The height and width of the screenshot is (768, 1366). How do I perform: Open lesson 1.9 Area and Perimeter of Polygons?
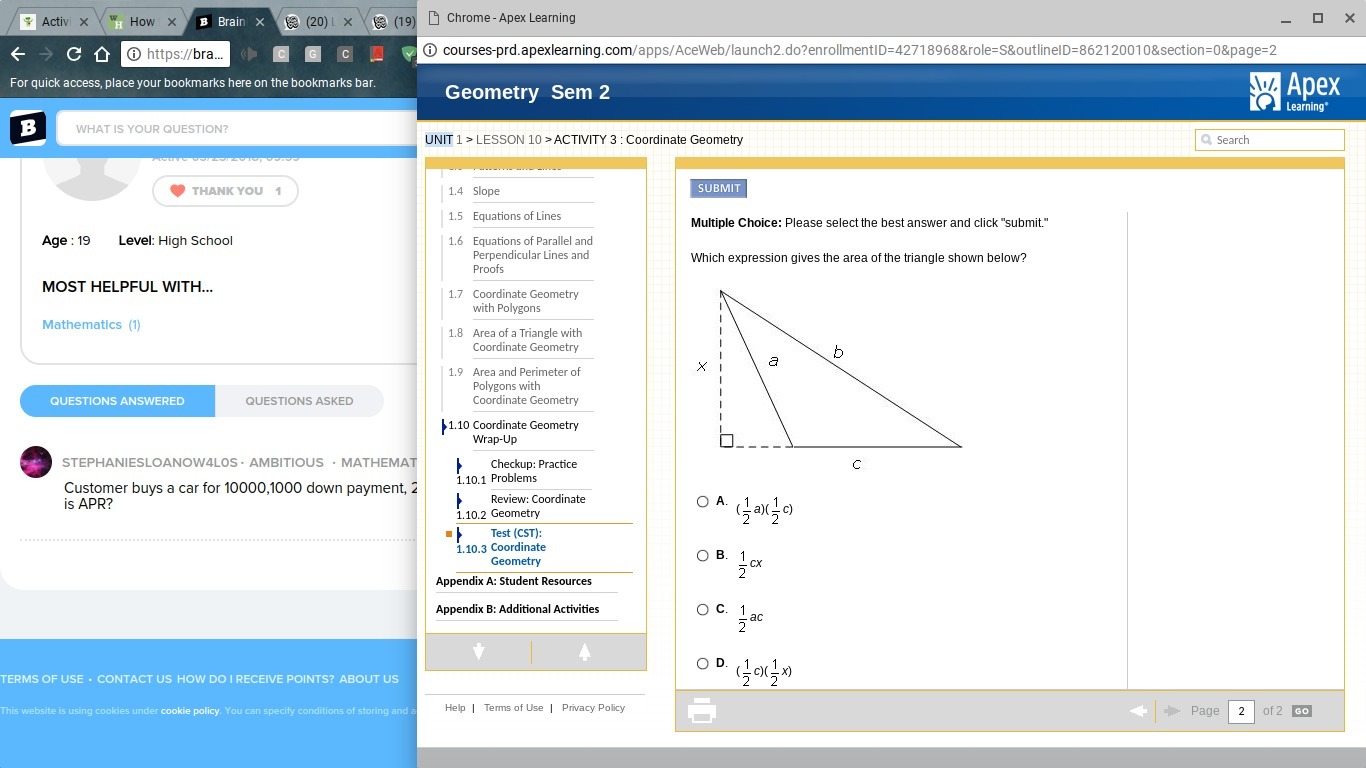point(527,386)
